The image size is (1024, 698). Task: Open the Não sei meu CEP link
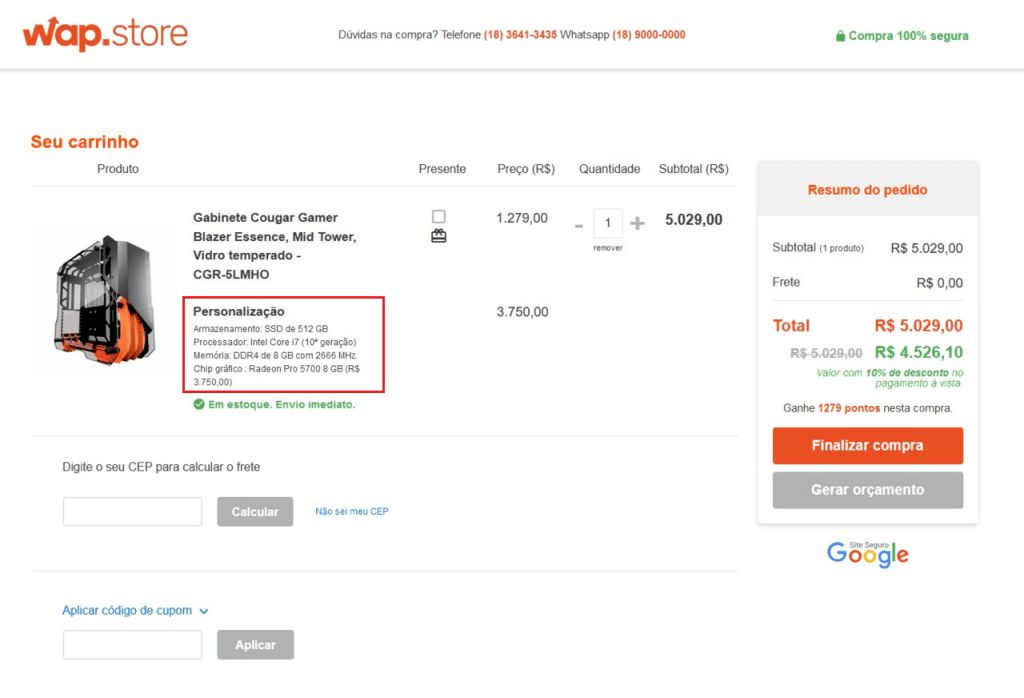pyautogui.click(x=351, y=511)
